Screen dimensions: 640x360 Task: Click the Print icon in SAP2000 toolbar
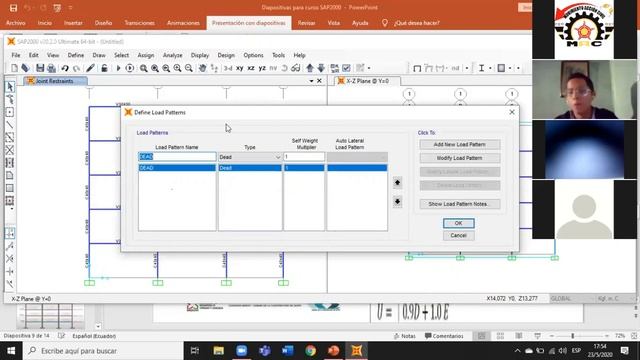(51, 68)
